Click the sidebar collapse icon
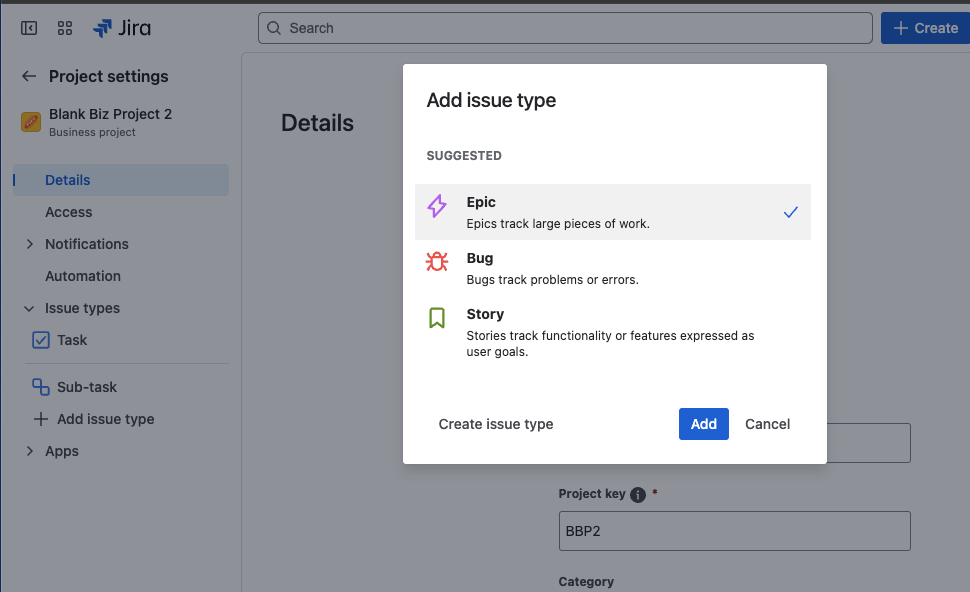This screenshot has height=592, width=970. coord(29,28)
